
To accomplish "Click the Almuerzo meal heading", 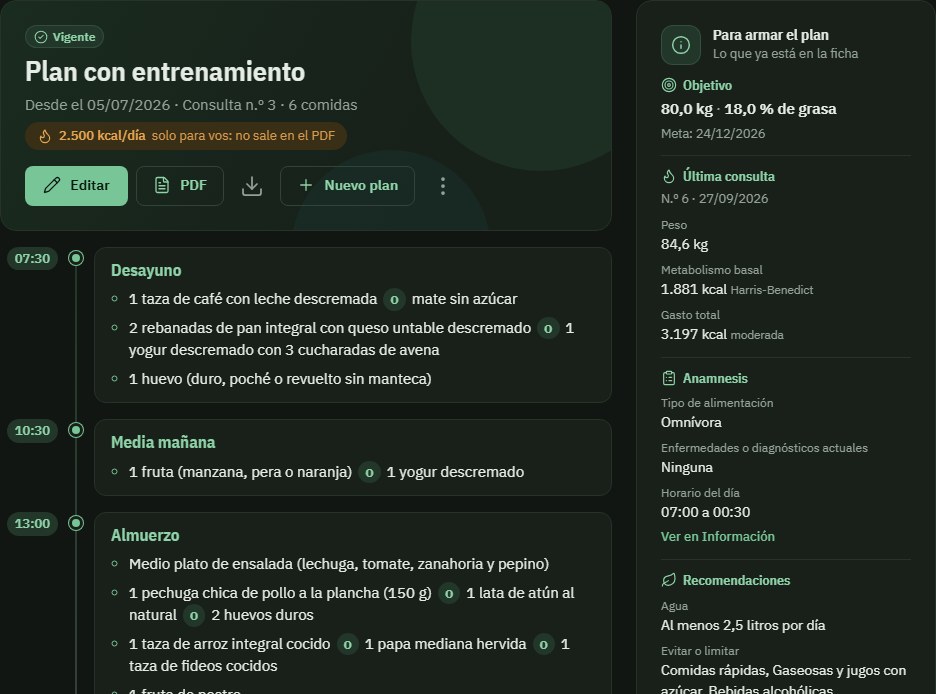I will coord(145,535).
